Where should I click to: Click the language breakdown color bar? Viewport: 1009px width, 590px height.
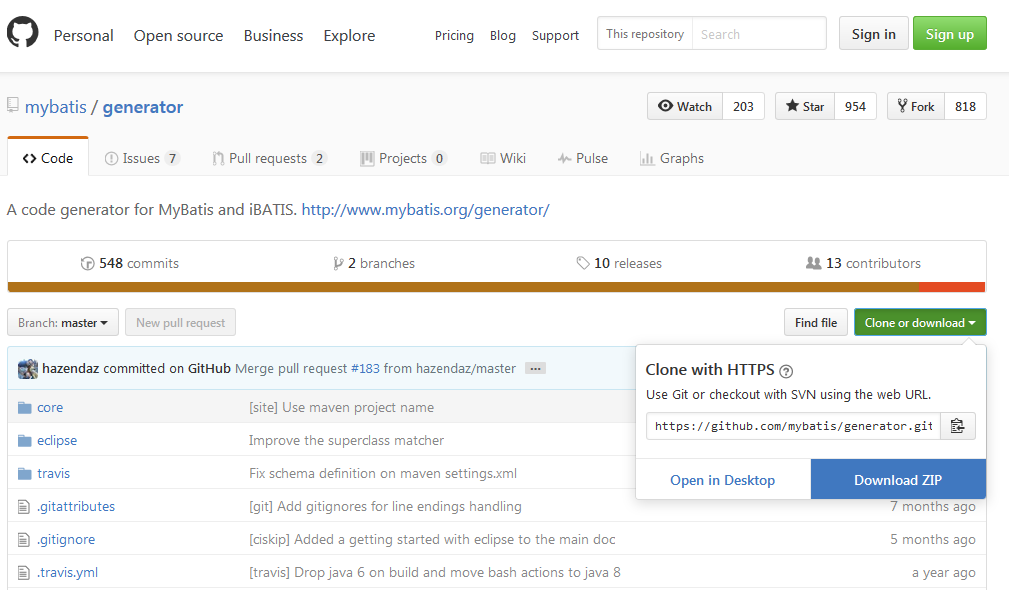point(496,287)
